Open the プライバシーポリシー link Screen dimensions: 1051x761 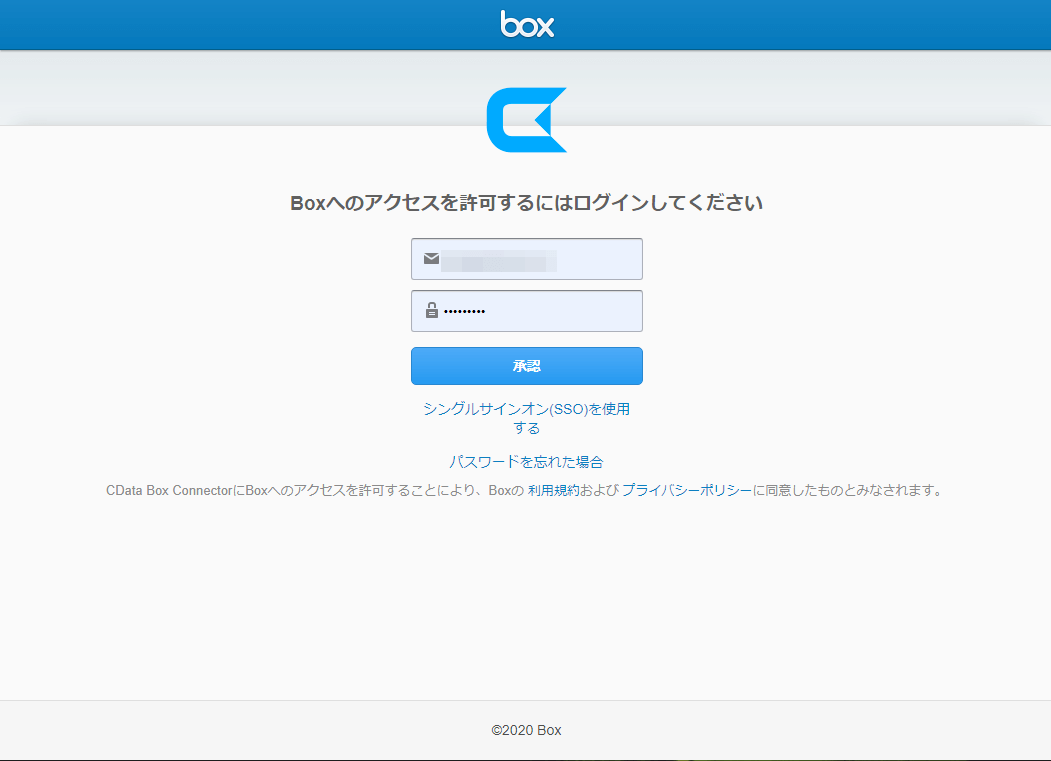tap(687, 491)
